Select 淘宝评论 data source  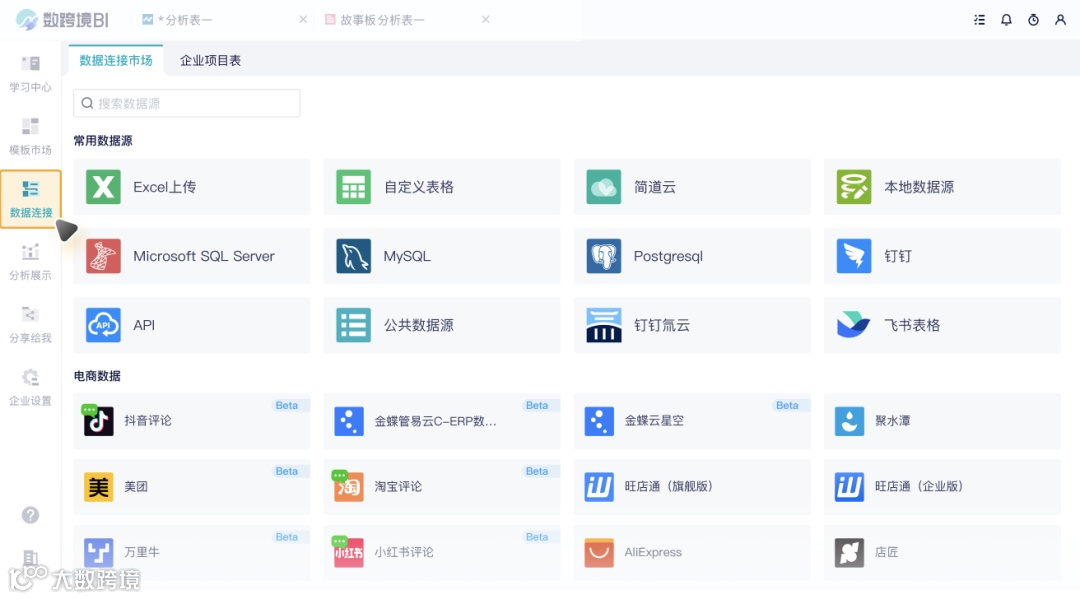(x=442, y=487)
